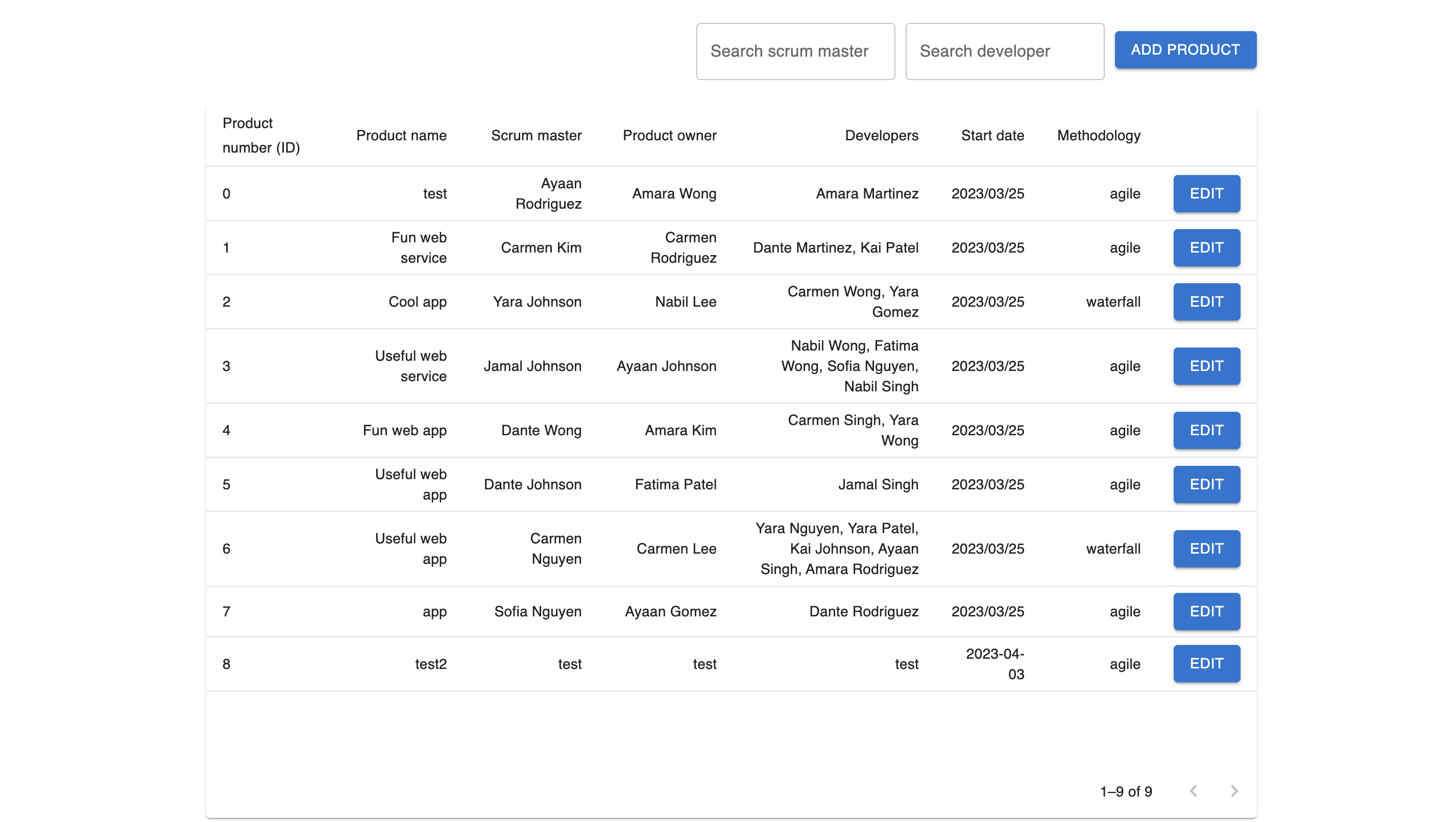Select the Methodology column header
The image size is (1456, 822).
[1099, 136]
